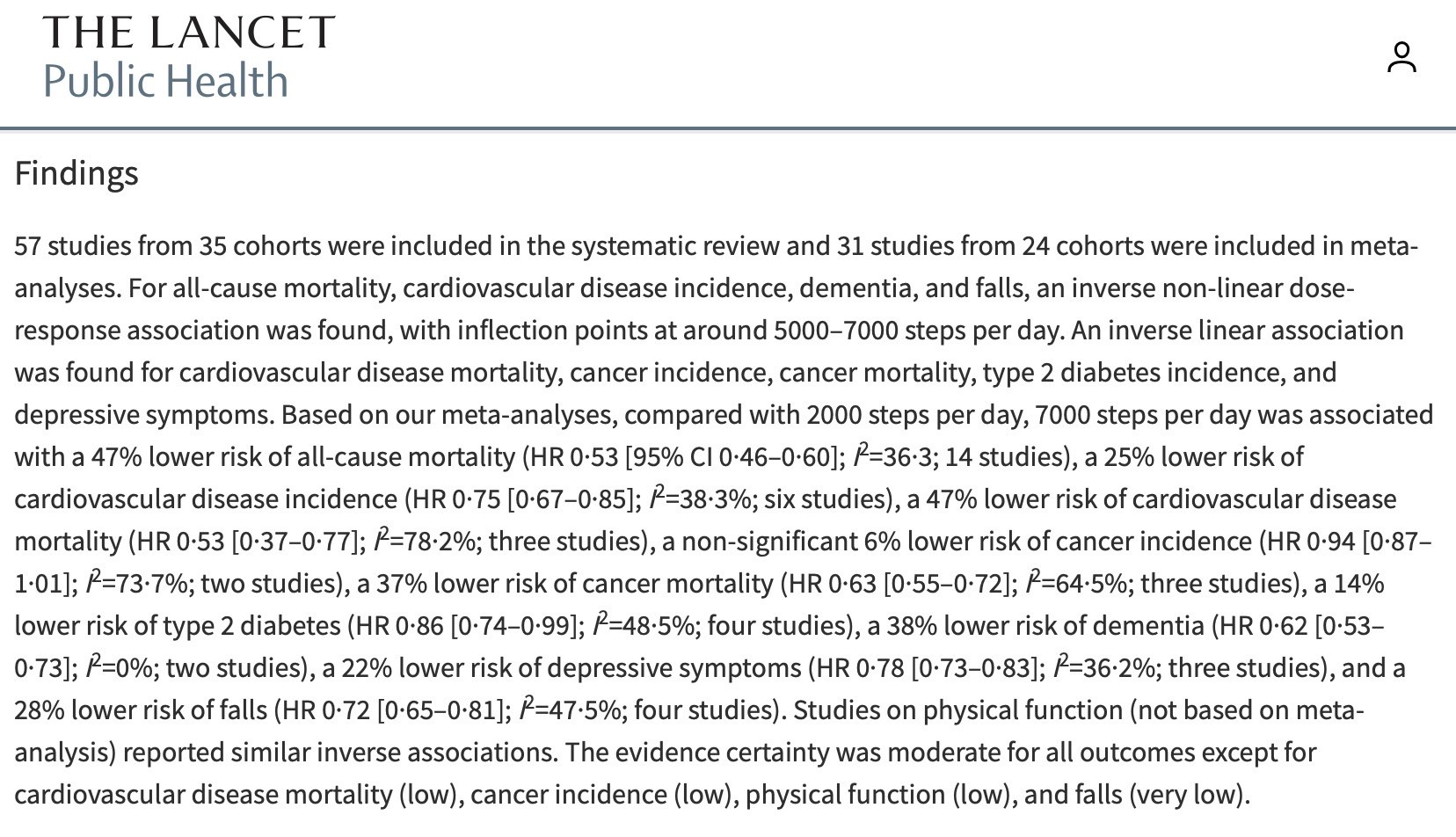
Task: Click the Findings section heading
Action: 76,173
